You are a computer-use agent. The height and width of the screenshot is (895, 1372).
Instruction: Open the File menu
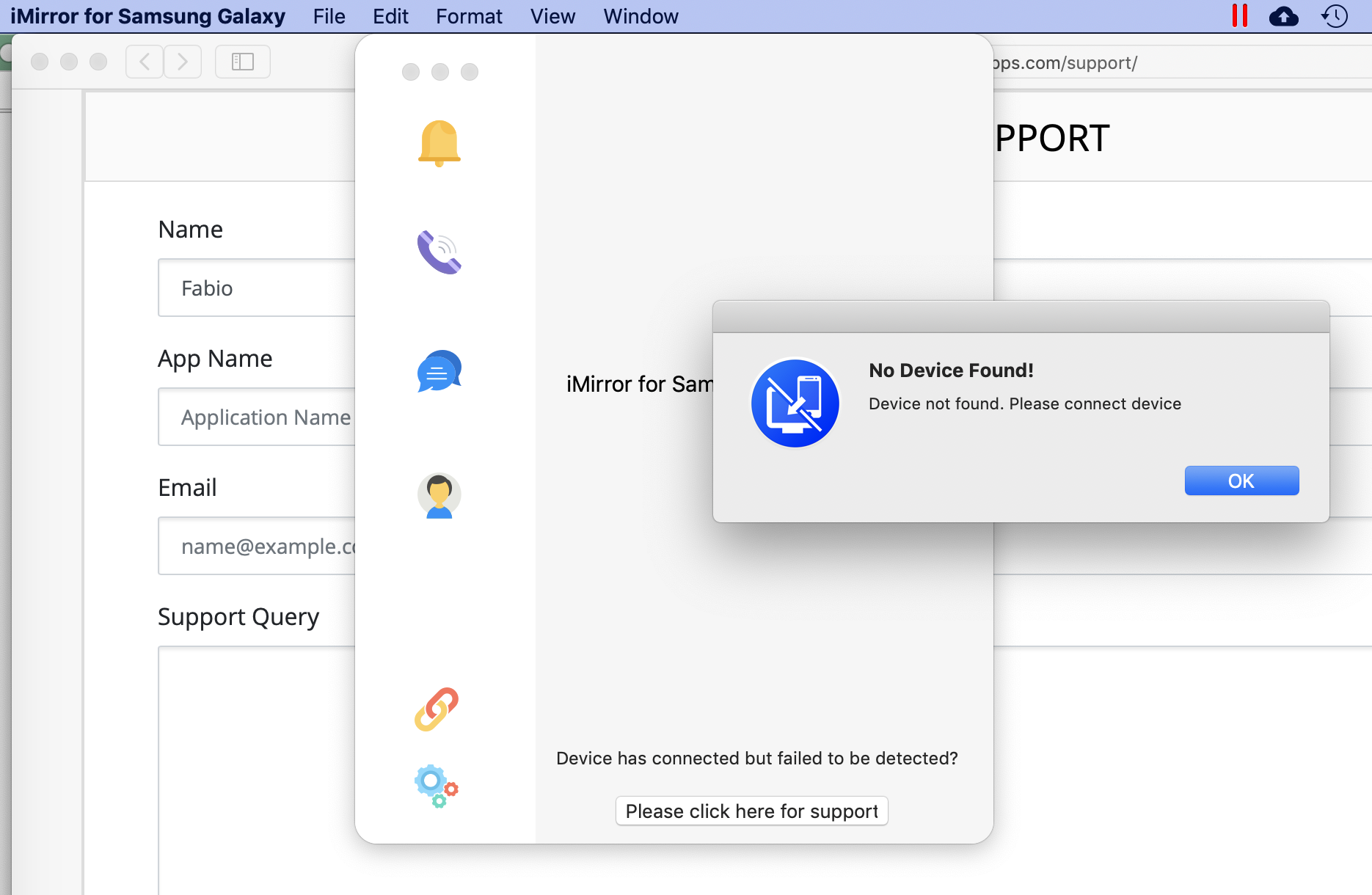pos(329,16)
